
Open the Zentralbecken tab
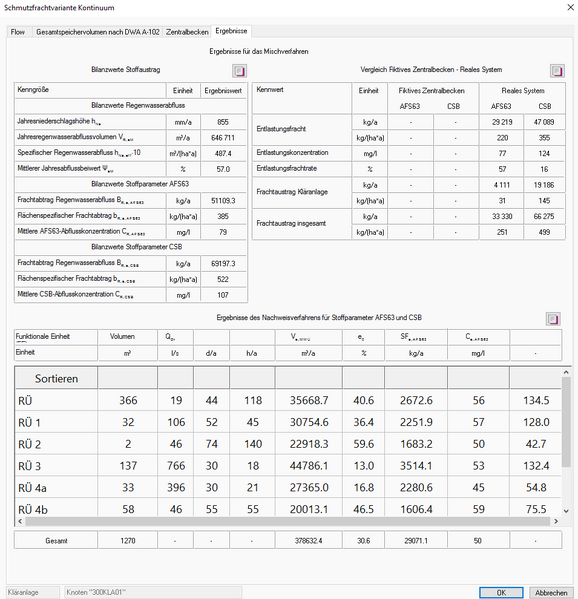(187, 32)
